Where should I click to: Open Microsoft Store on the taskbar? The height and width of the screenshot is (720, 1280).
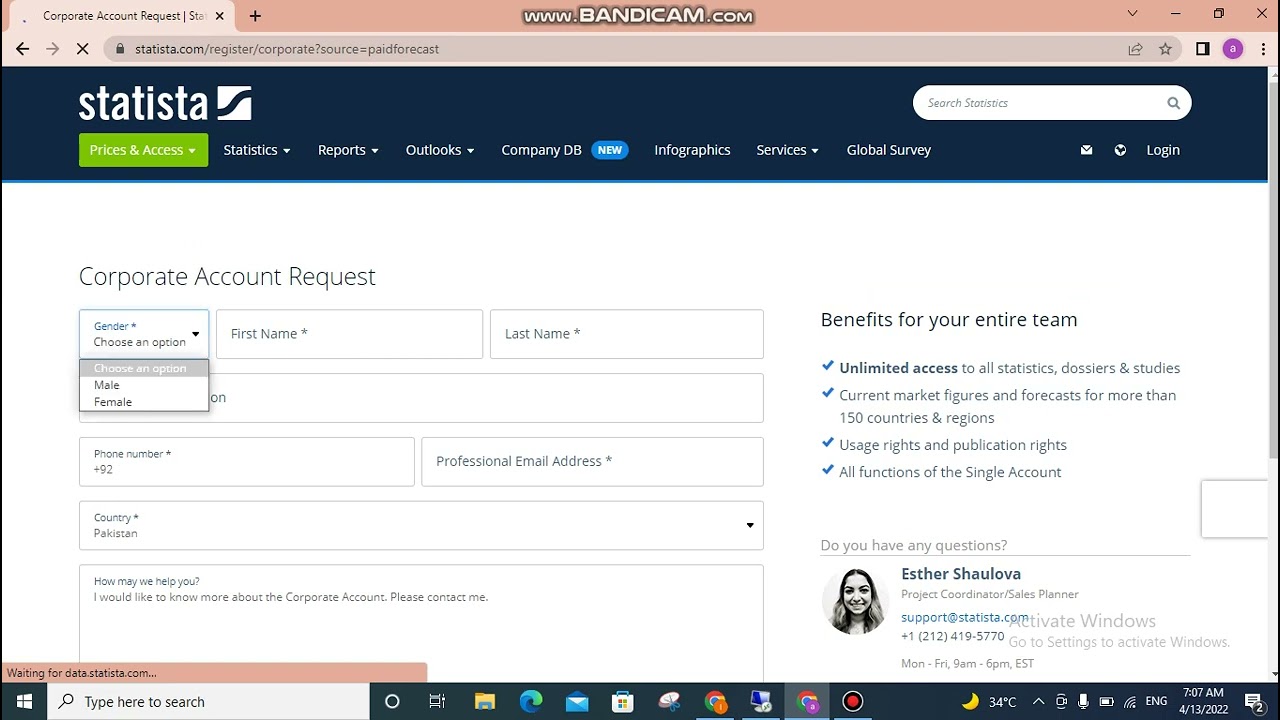[x=623, y=701]
